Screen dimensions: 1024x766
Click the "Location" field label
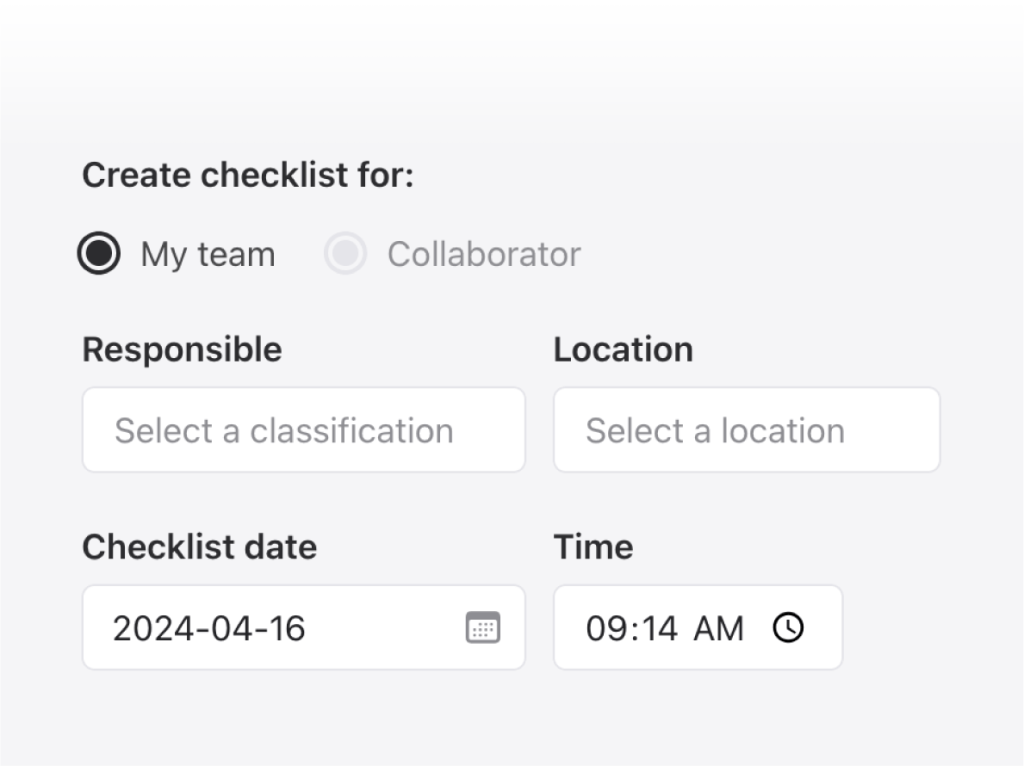point(623,350)
